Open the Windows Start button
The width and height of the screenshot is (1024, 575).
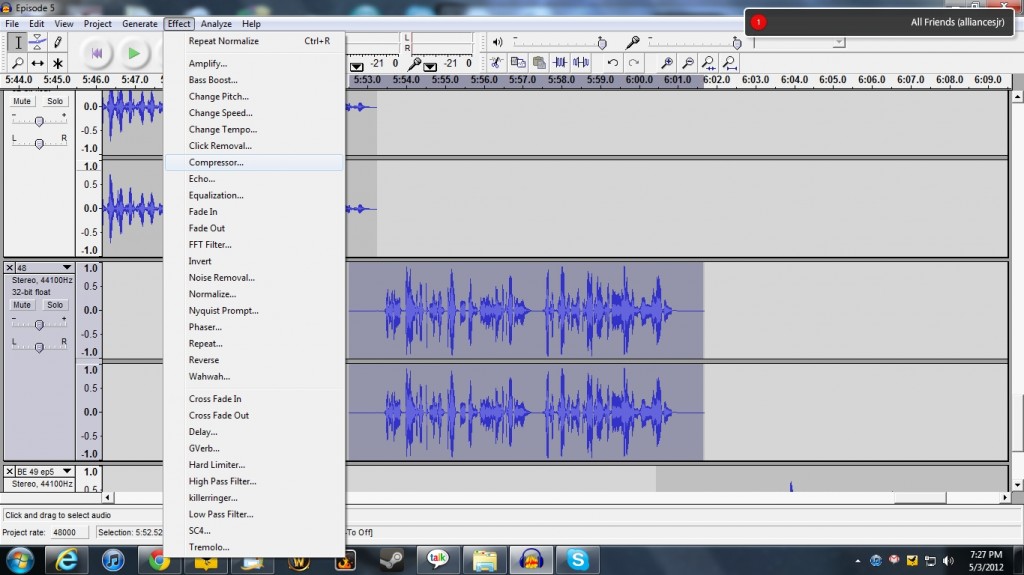click(x=20, y=561)
